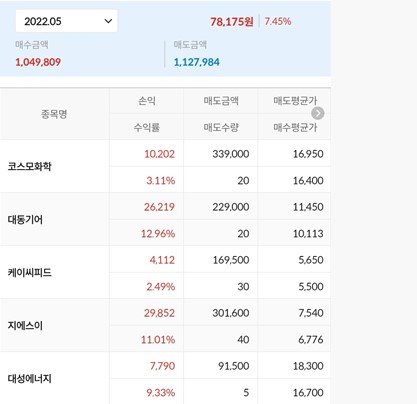Click 코스모화학 average sell price 16,950

308,154
